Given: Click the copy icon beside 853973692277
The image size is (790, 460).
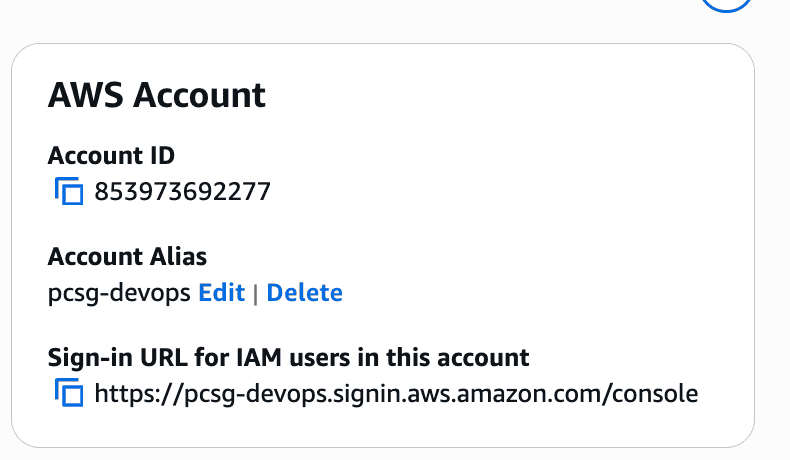Looking at the screenshot, I should (68, 191).
